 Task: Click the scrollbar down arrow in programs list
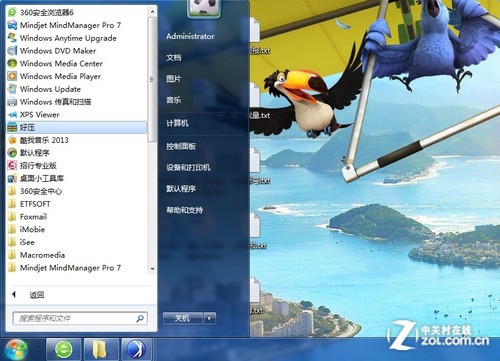coord(152,269)
